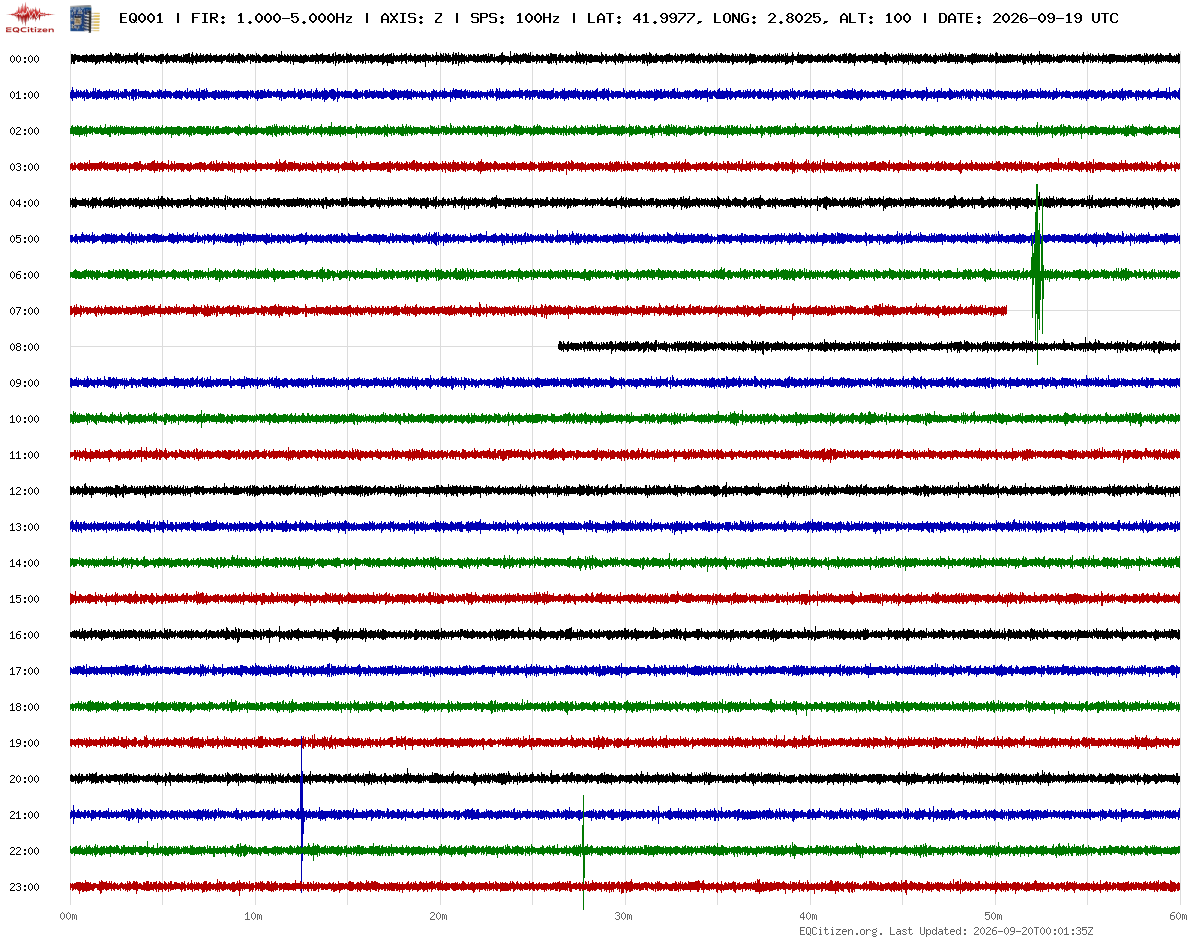Select the 00:00 row label
The width and height of the screenshot is (1200, 940).
pyautogui.click(x=23, y=59)
